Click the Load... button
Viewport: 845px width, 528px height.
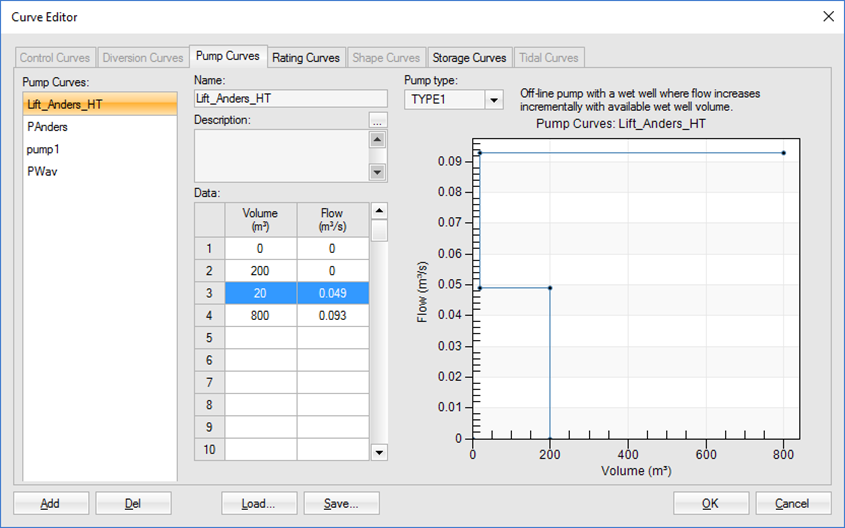coord(259,503)
